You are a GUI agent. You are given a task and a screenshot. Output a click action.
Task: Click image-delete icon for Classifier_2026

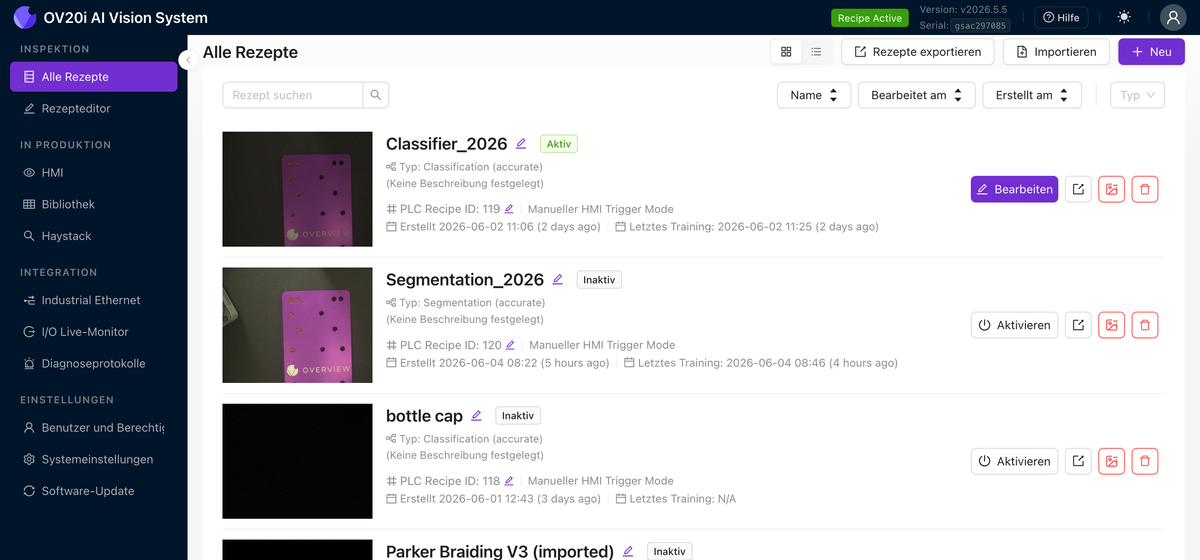click(x=1112, y=189)
